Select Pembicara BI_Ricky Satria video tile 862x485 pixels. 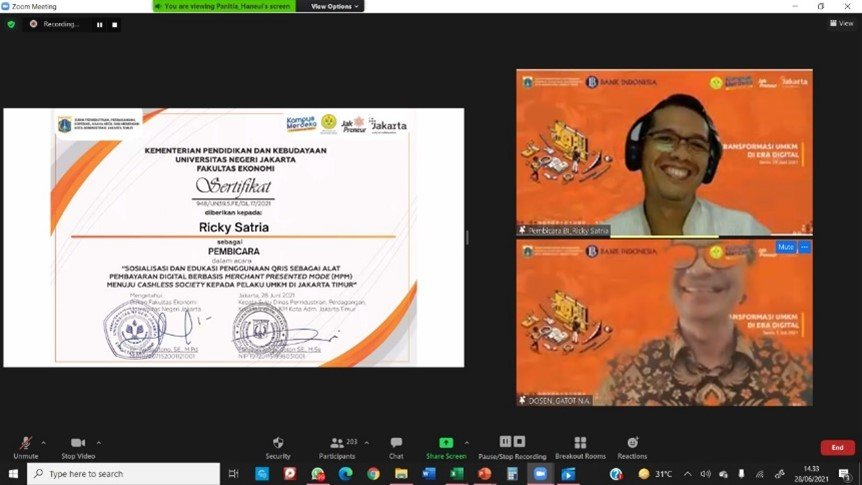coord(664,152)
